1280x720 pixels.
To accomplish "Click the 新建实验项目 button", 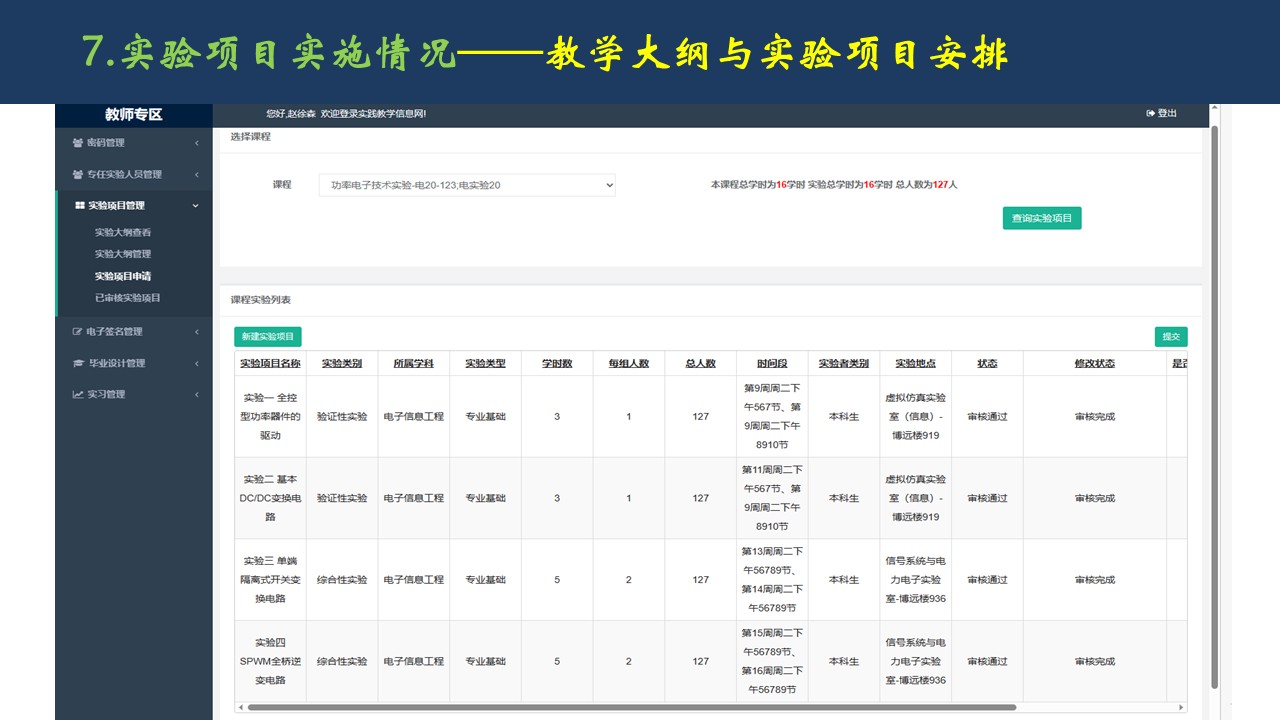I will point(267,337).
